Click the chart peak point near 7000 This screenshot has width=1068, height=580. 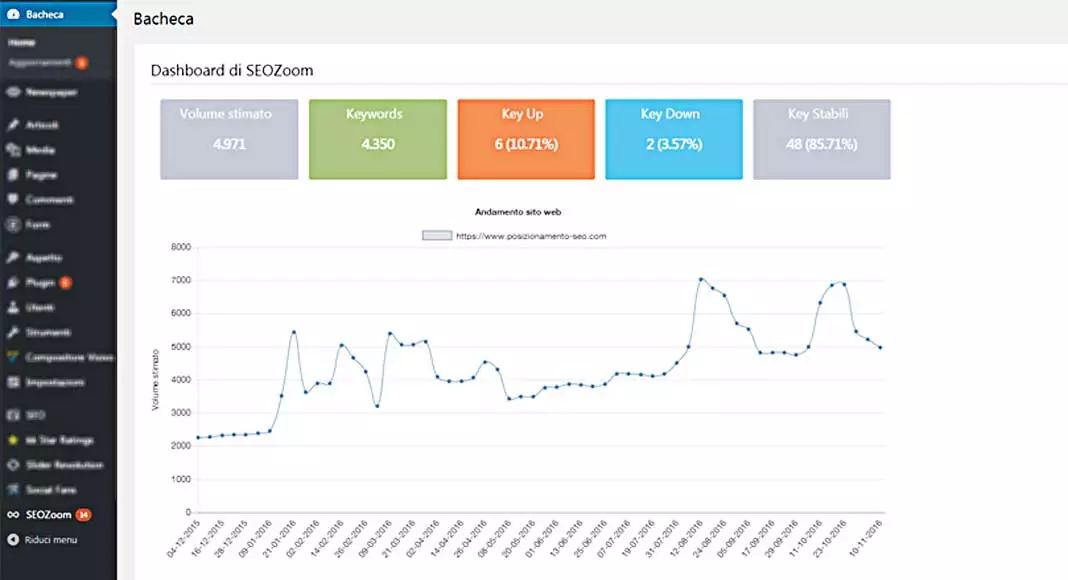tap(701, 279)
